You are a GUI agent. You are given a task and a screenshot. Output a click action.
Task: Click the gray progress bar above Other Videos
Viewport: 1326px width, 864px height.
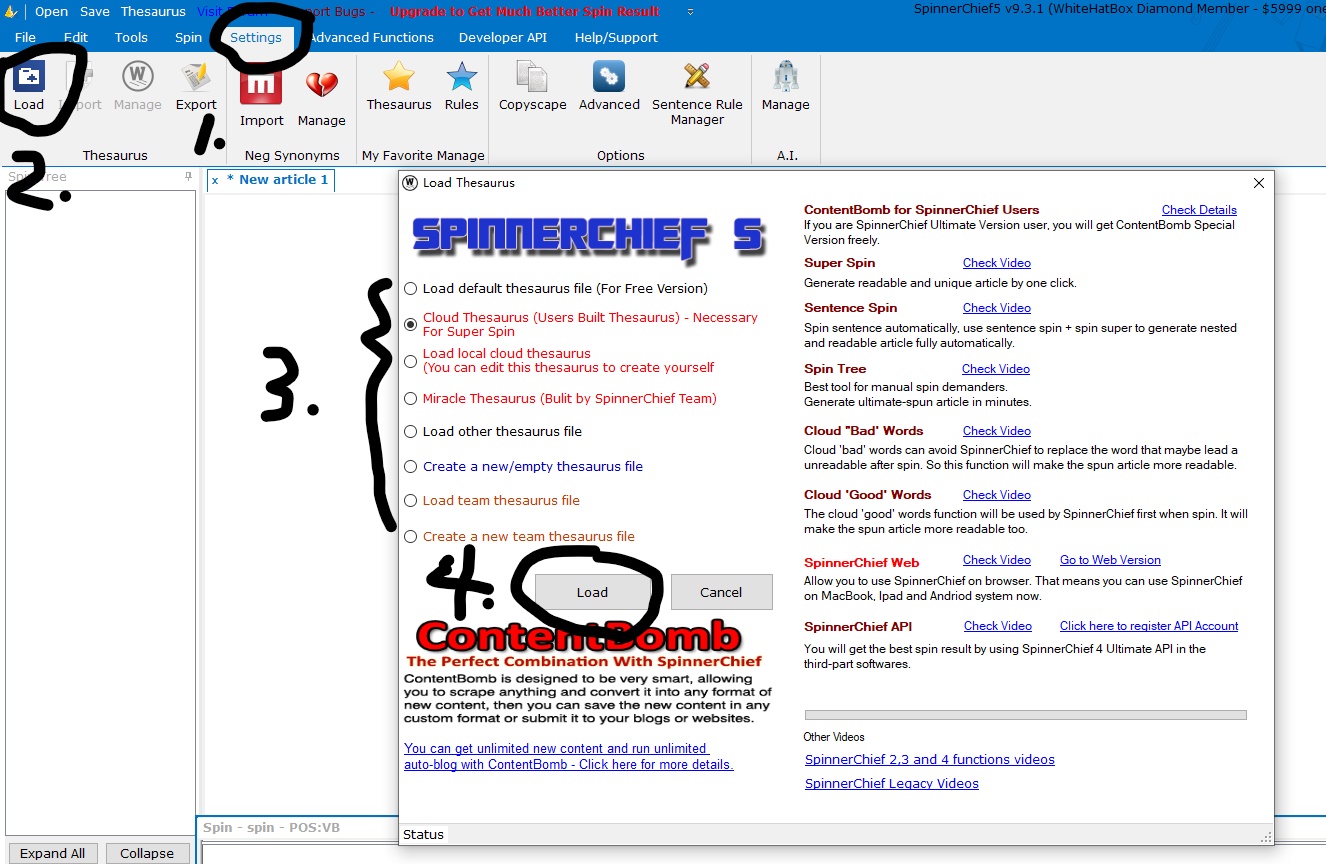tap(1025, 715)
